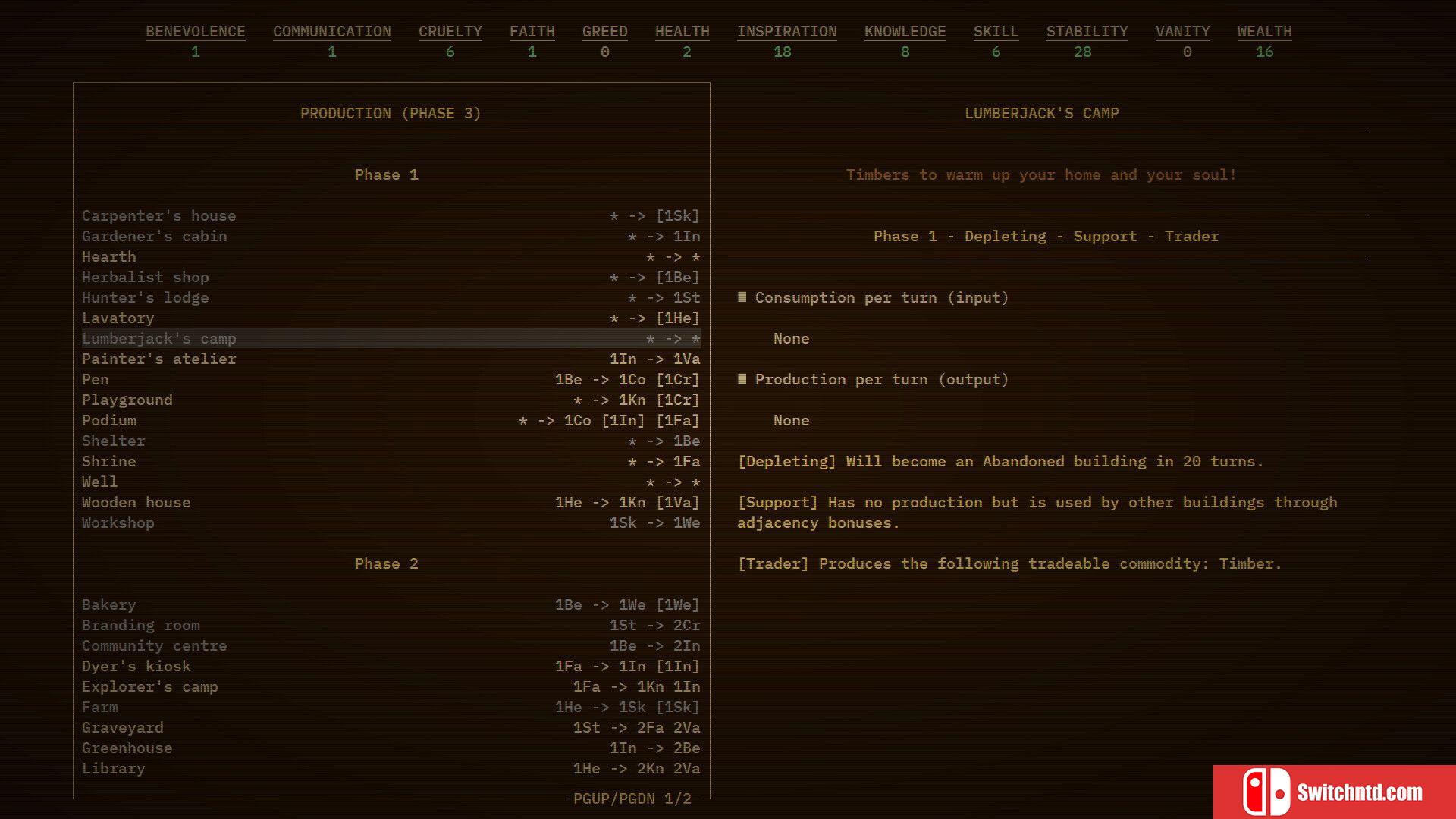Click the BENEVOLENCE stat header

coord(196,31)
